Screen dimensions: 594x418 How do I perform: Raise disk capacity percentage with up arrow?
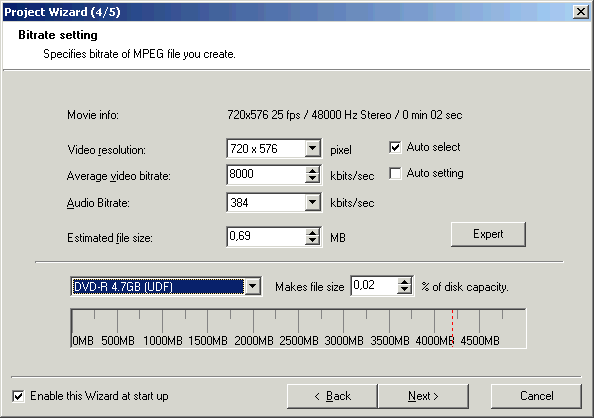(x=405, y=282)
